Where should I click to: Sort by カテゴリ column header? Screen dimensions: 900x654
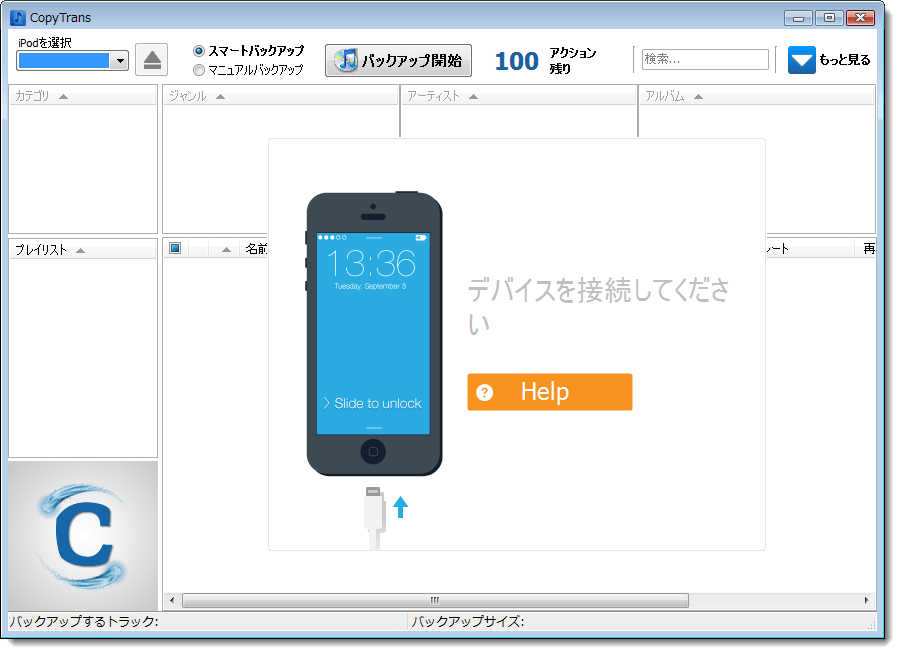(83, 96)
